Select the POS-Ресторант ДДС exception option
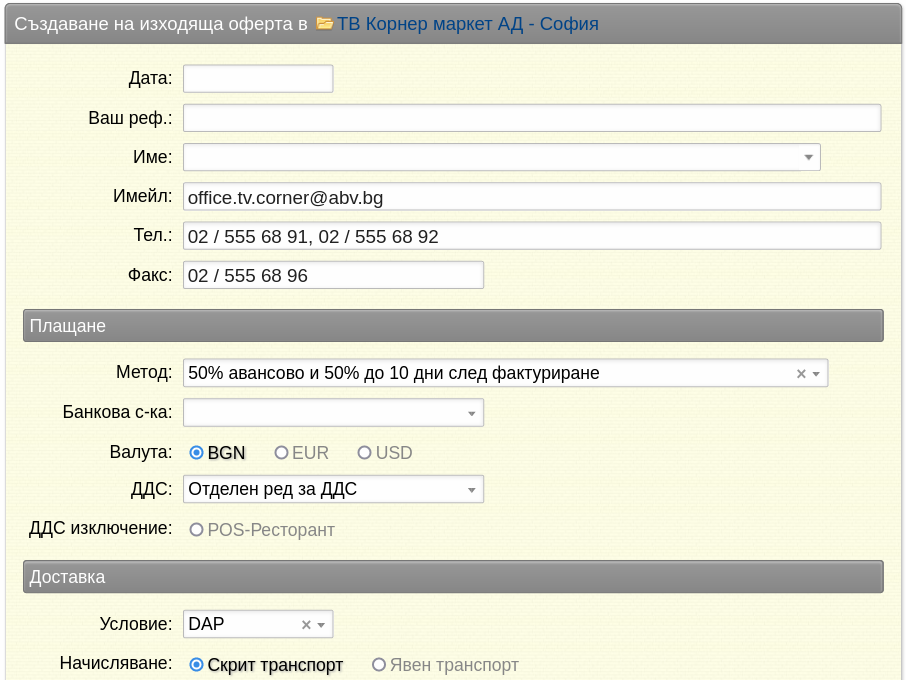Viewport: 906px width, 680px height. [x=196, y=530]
